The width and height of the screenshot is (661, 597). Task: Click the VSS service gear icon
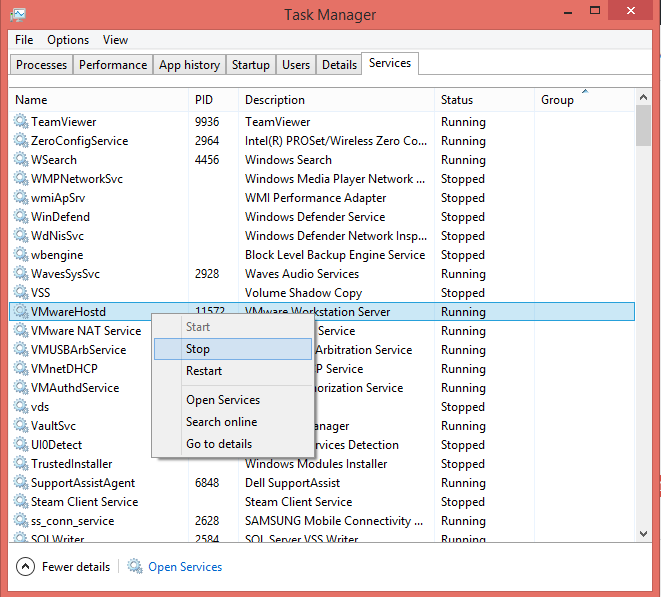20,292
